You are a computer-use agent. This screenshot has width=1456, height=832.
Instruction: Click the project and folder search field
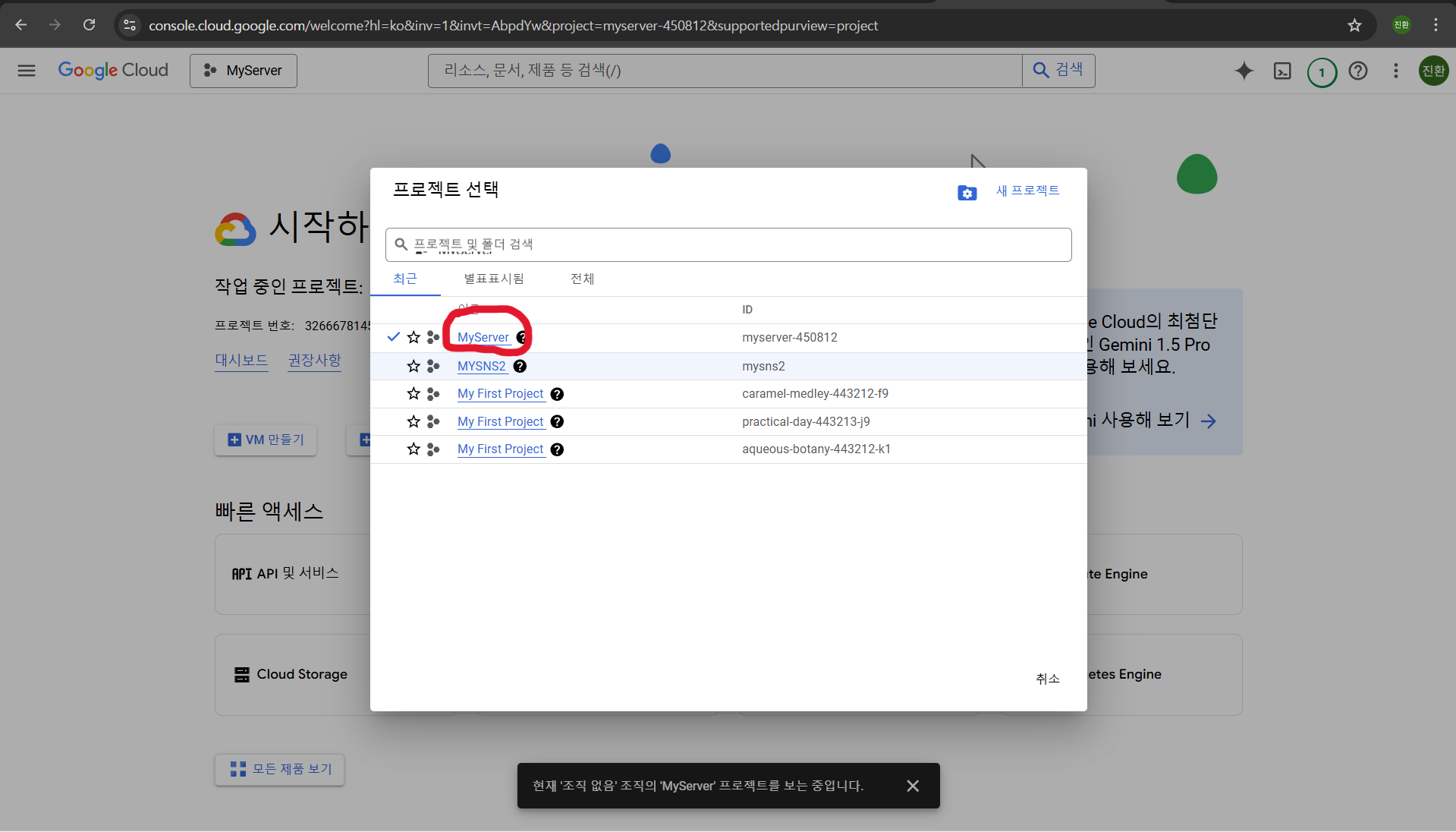tap(728, 244)
